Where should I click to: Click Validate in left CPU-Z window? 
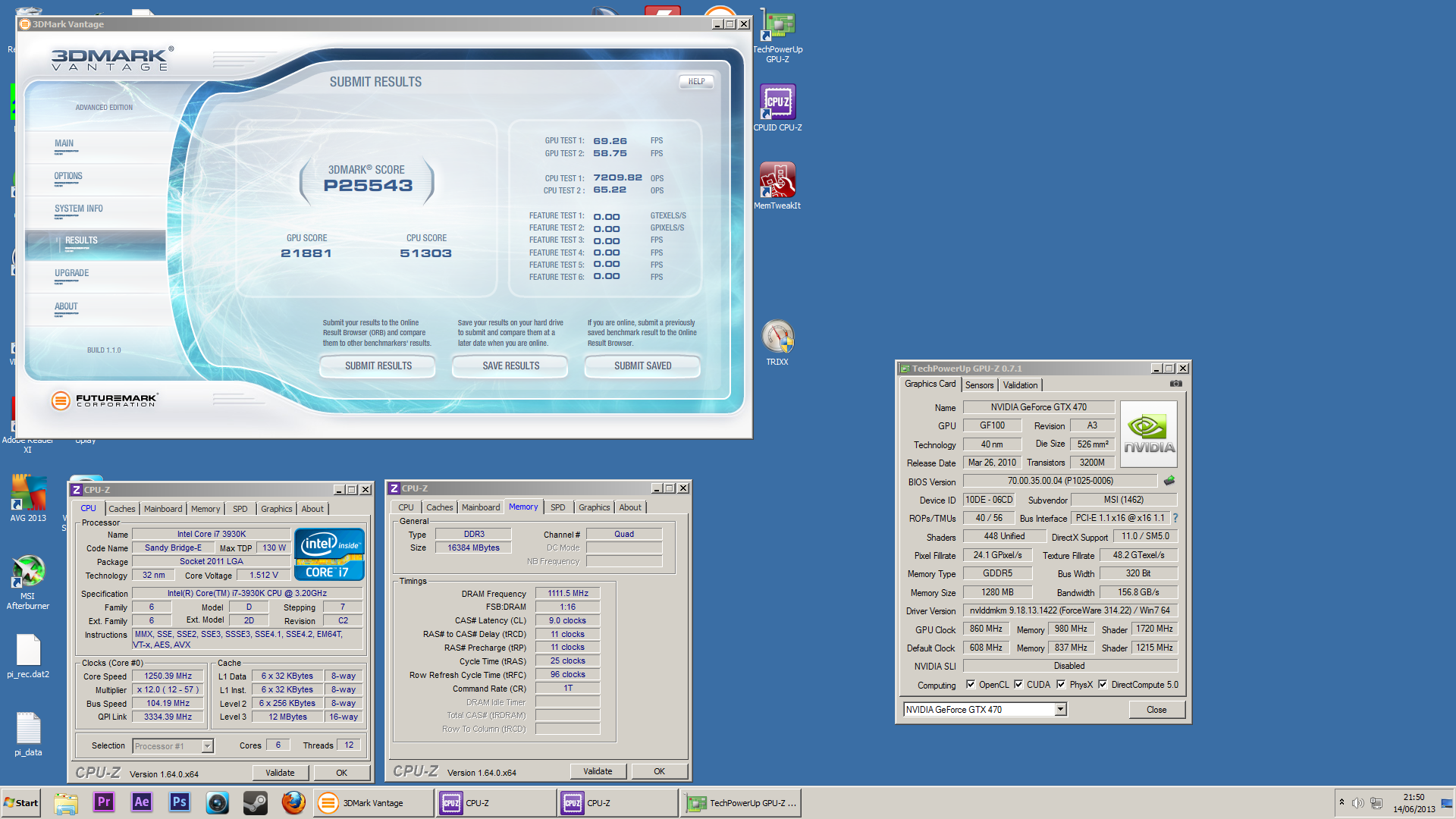pos(281,773)
